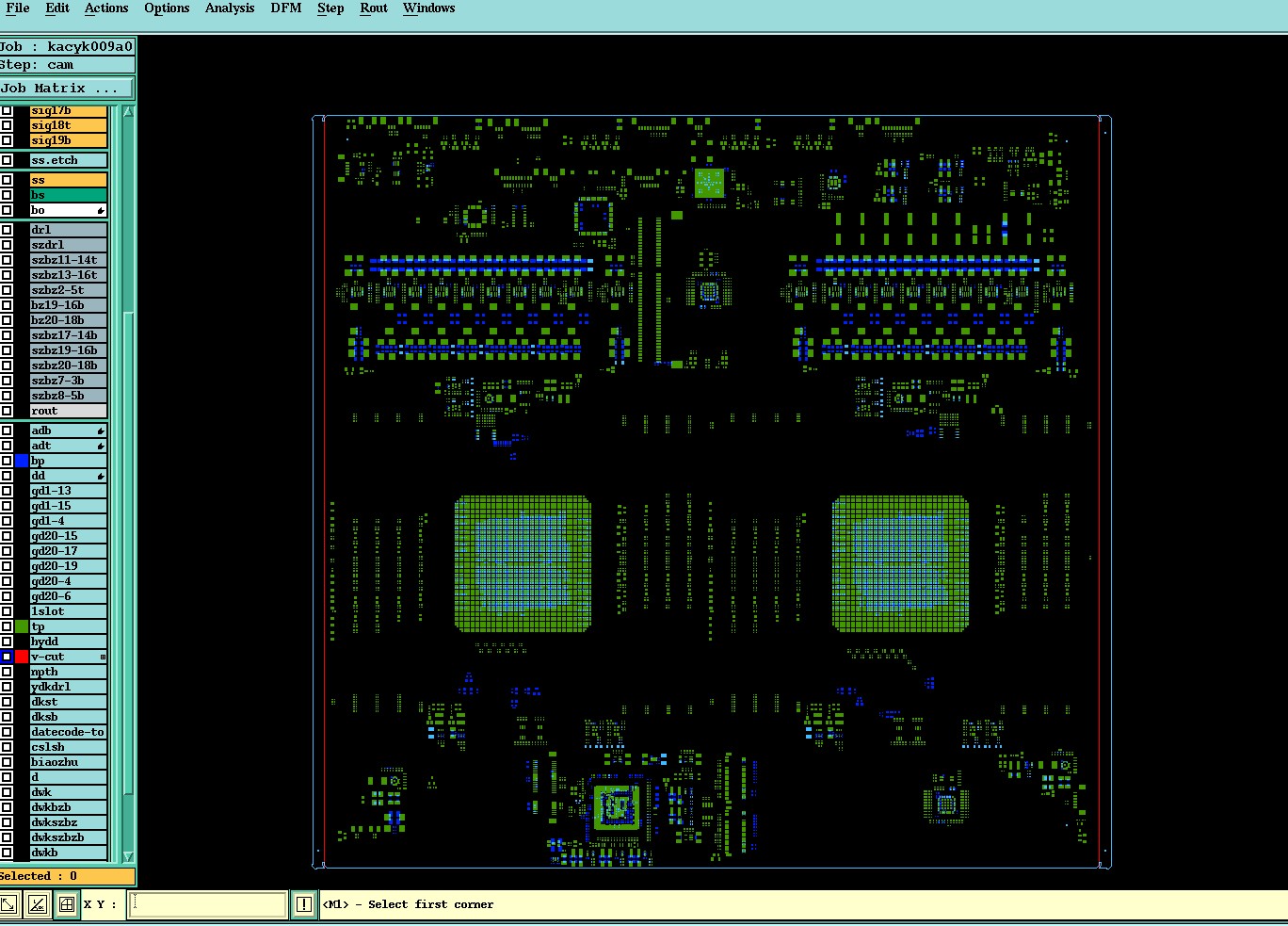This screenshot has height=926, width=1288.
Task: Select the hydd layer name
Action: (68, 642)
